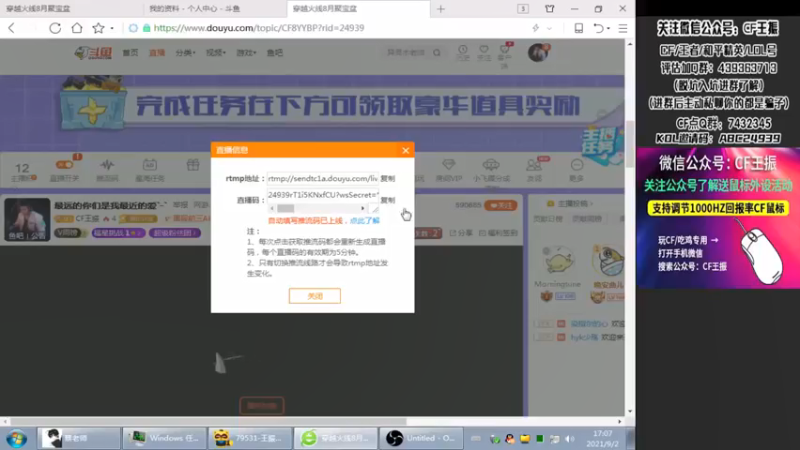This screenshot has width=800, height=450.
Task: Go to browser home page icon
Action: pyautogui.click(x=77, y=28)
